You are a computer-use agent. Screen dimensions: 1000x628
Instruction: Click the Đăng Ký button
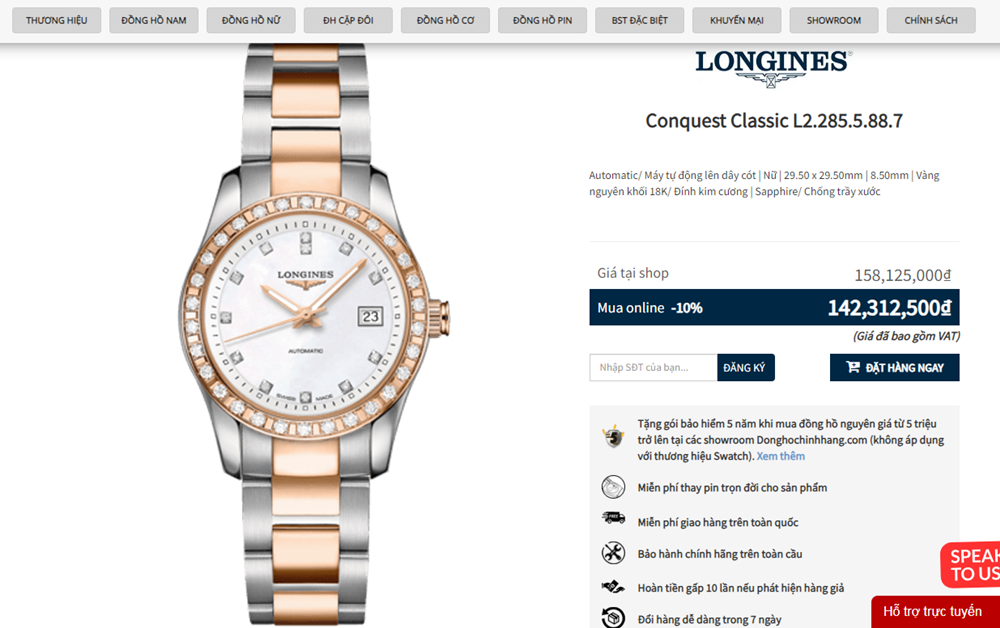tap(746, 368)
